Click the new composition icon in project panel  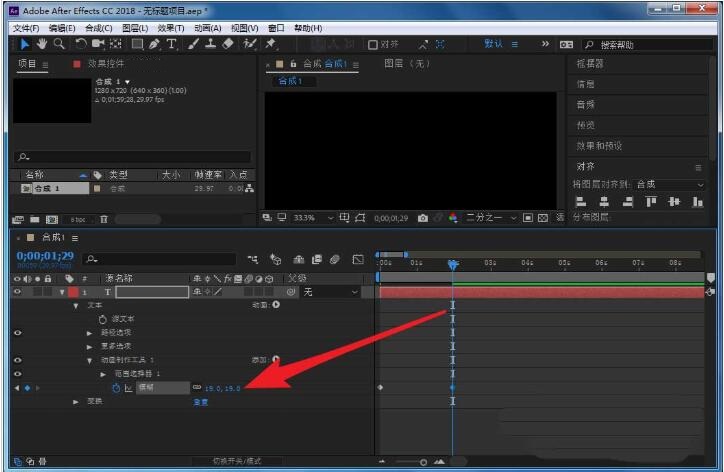52,219
